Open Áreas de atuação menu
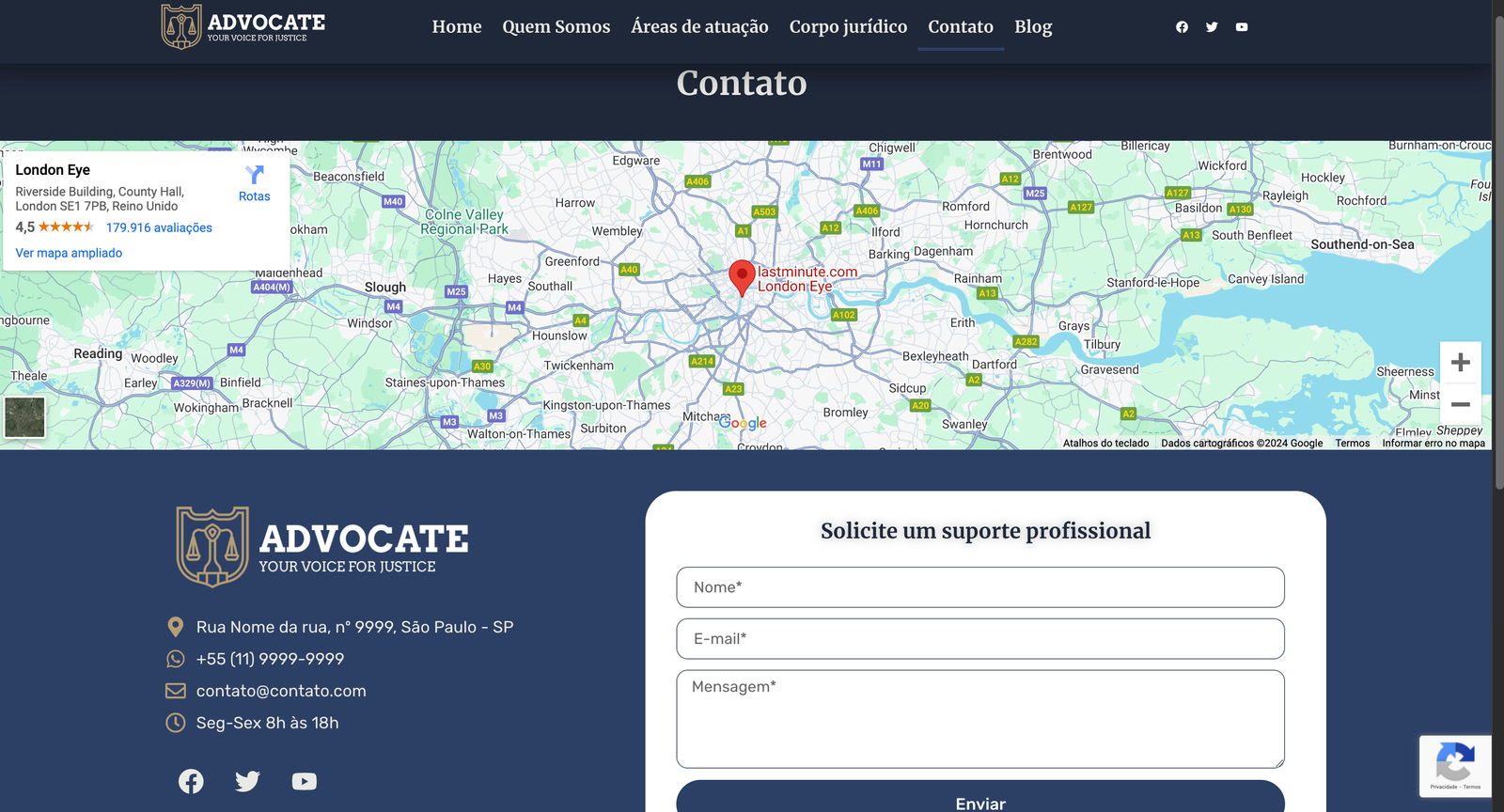The image size is (1504, 812). coord(699,26)
